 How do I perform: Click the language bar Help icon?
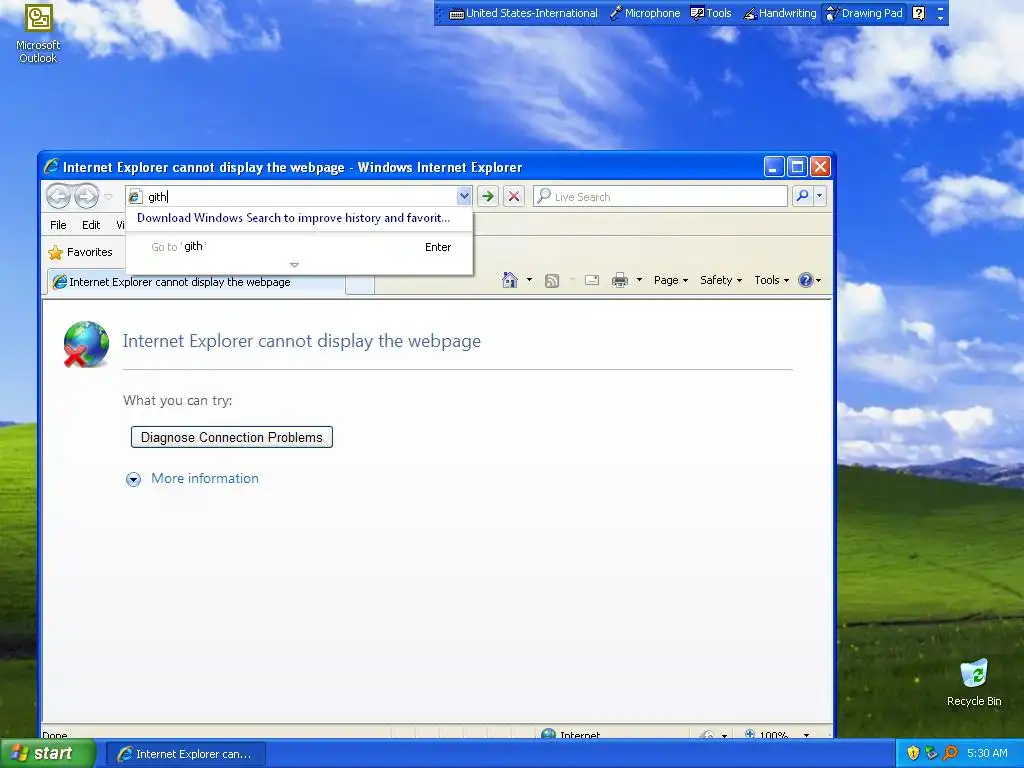pyautogui.click(x=918, y=13)
